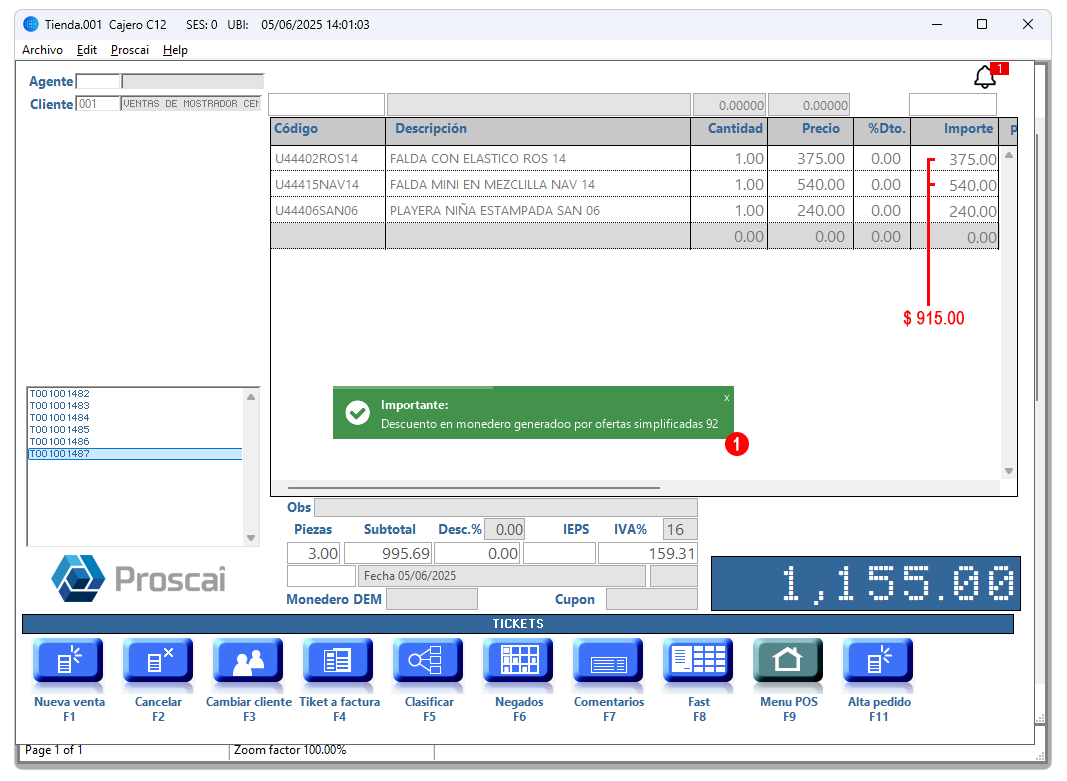Click the Alta pedido F11 icon
Image resolution: width=1067 pixels, height=781 pixels.
tap(879, 660)
